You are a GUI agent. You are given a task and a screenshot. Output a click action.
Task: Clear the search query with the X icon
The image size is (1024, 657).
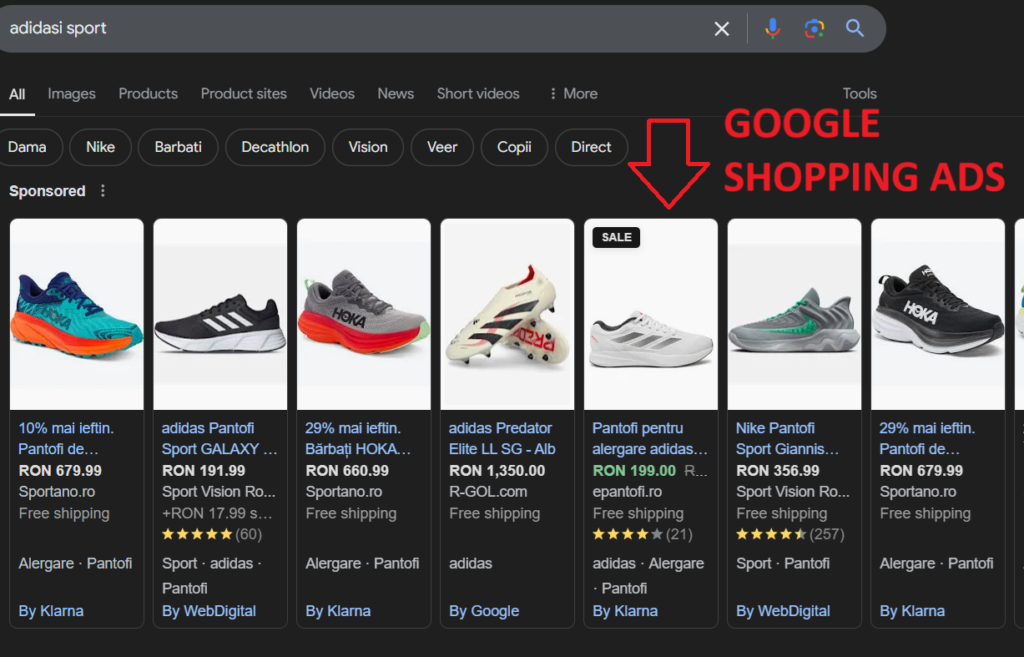click(722, 28)
